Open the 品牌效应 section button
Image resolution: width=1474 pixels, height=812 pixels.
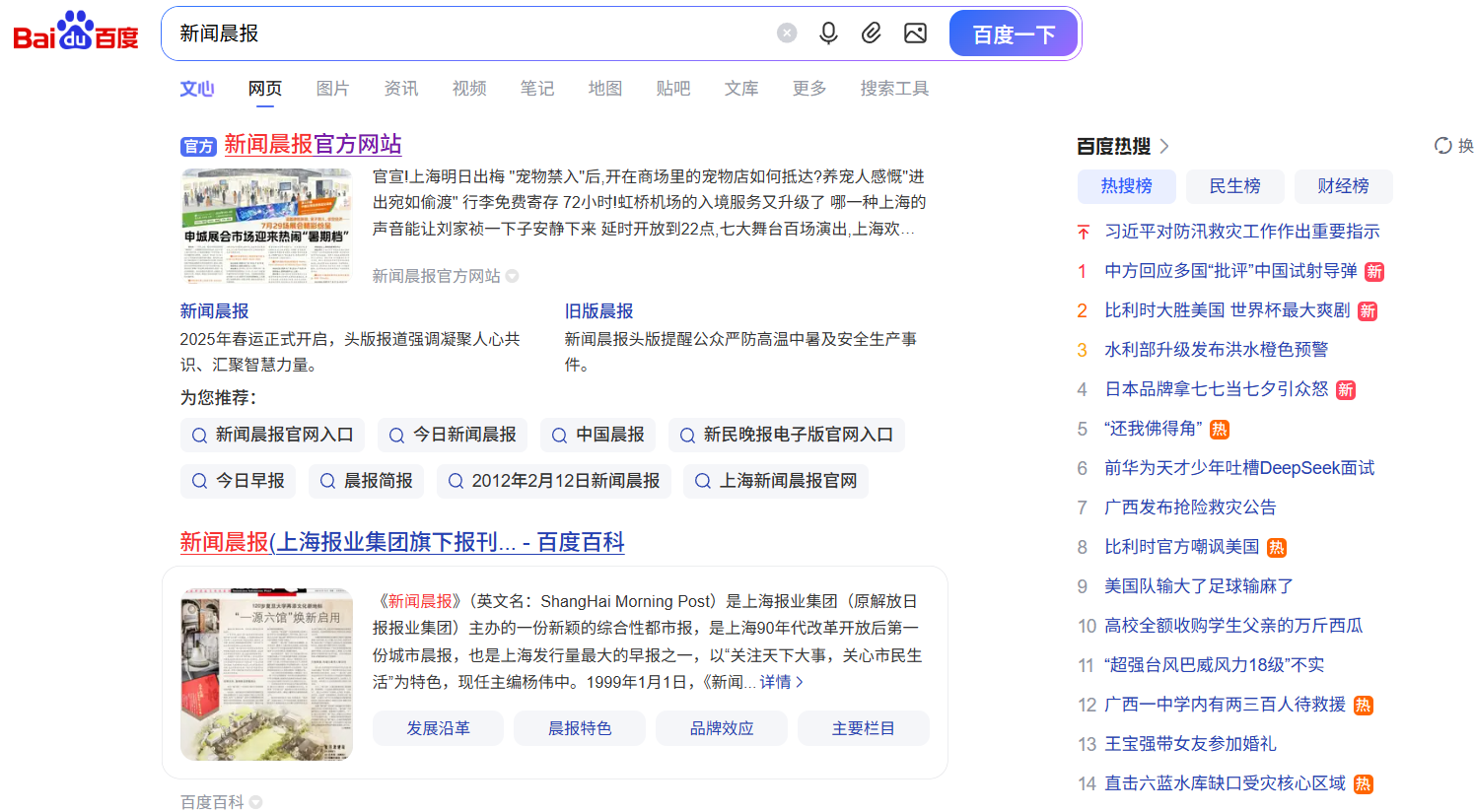click(x=722, y=728)
